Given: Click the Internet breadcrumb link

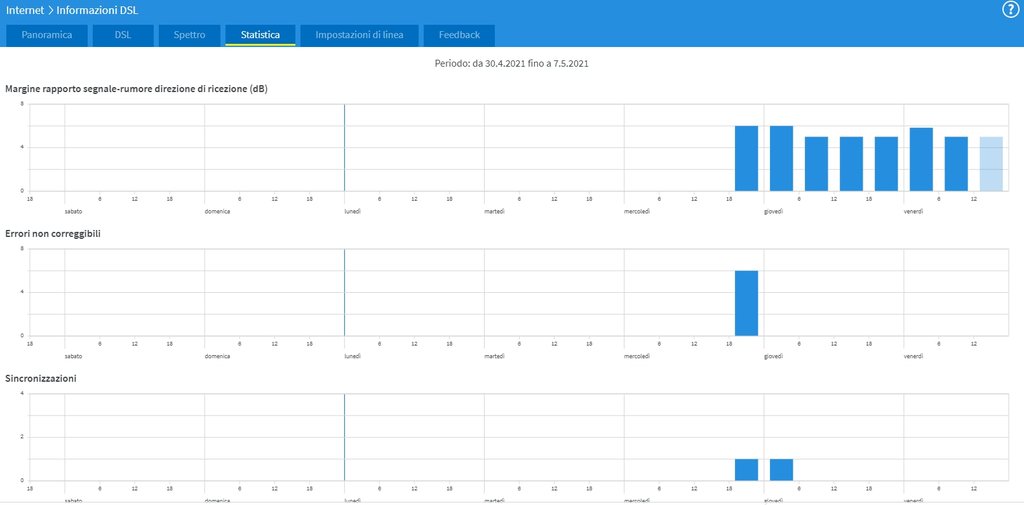Looking at the screenshot, I should (x=26, y=11).
